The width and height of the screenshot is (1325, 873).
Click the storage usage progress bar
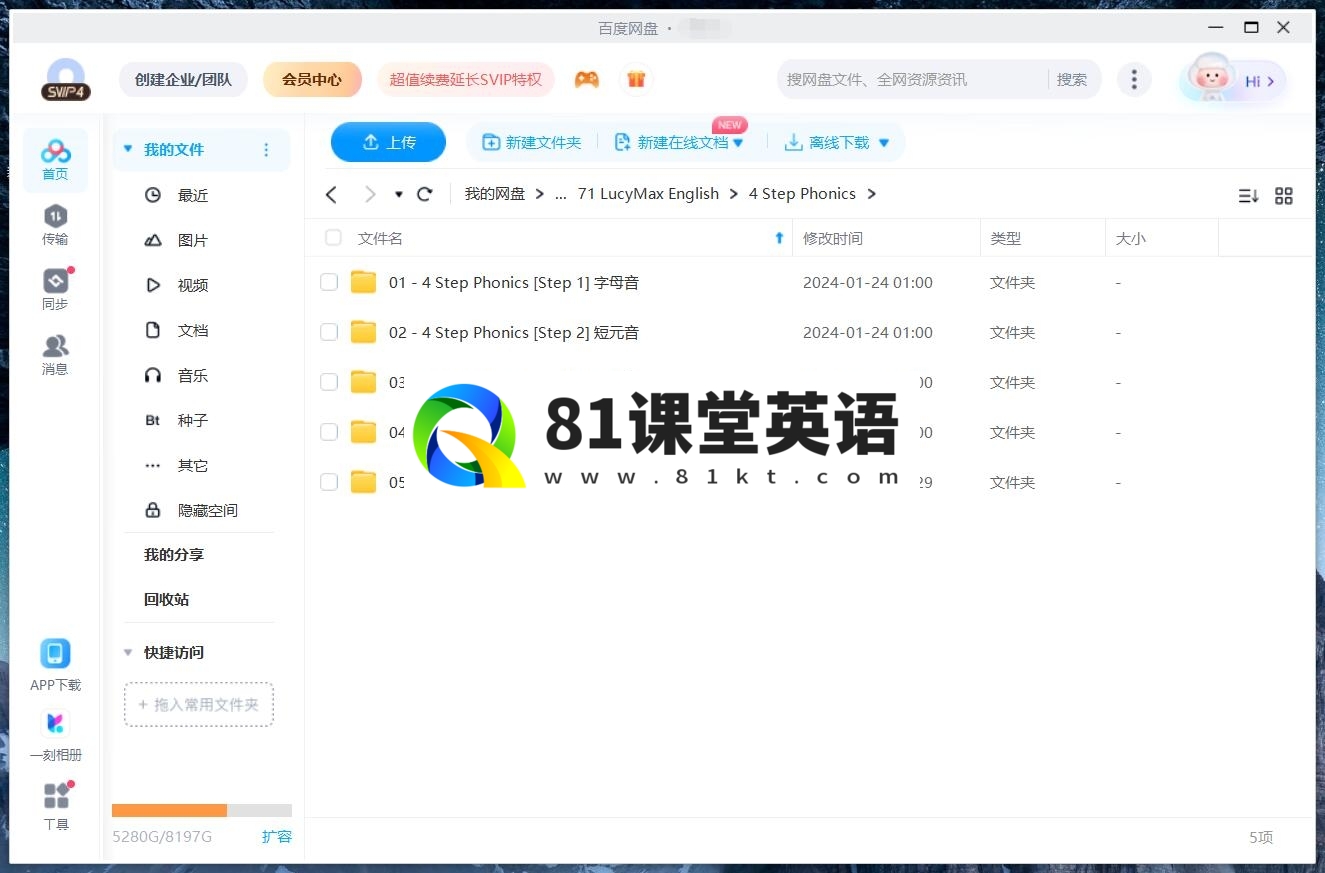[202, 810]
